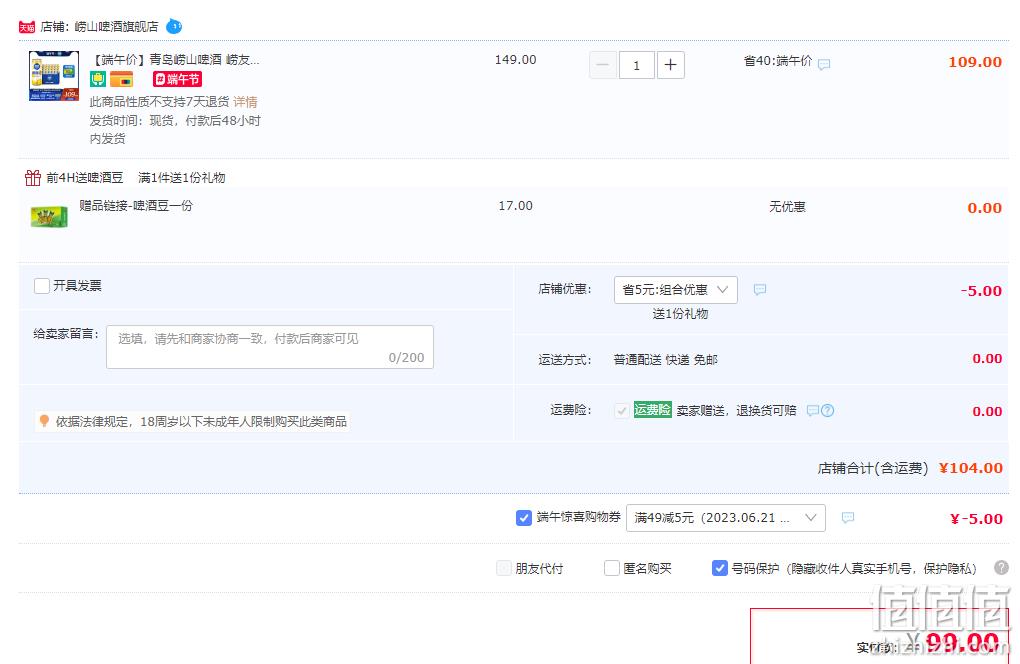Click the 无优惠 text in gift row
The height and width of the screenshot is (664, 1020).
787,207
